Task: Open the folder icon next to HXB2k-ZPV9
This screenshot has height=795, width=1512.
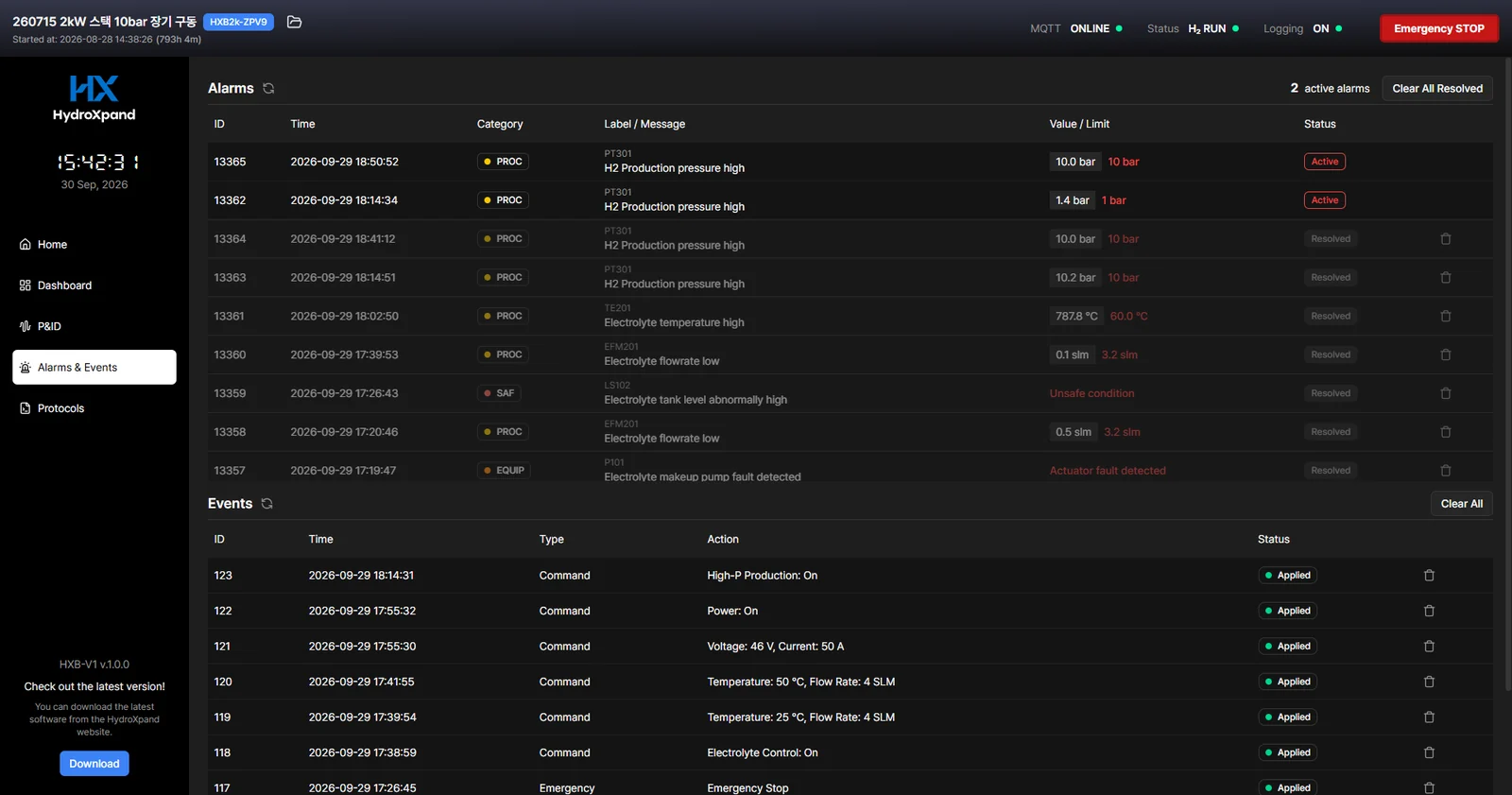Action: (x=294, y=22)
